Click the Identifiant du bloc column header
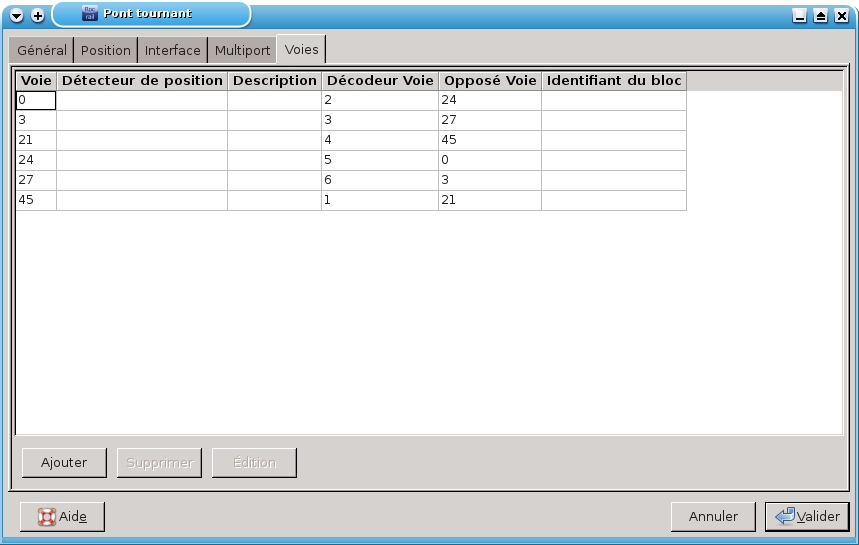This screenshot has height=545, width=859. (614, 80)
